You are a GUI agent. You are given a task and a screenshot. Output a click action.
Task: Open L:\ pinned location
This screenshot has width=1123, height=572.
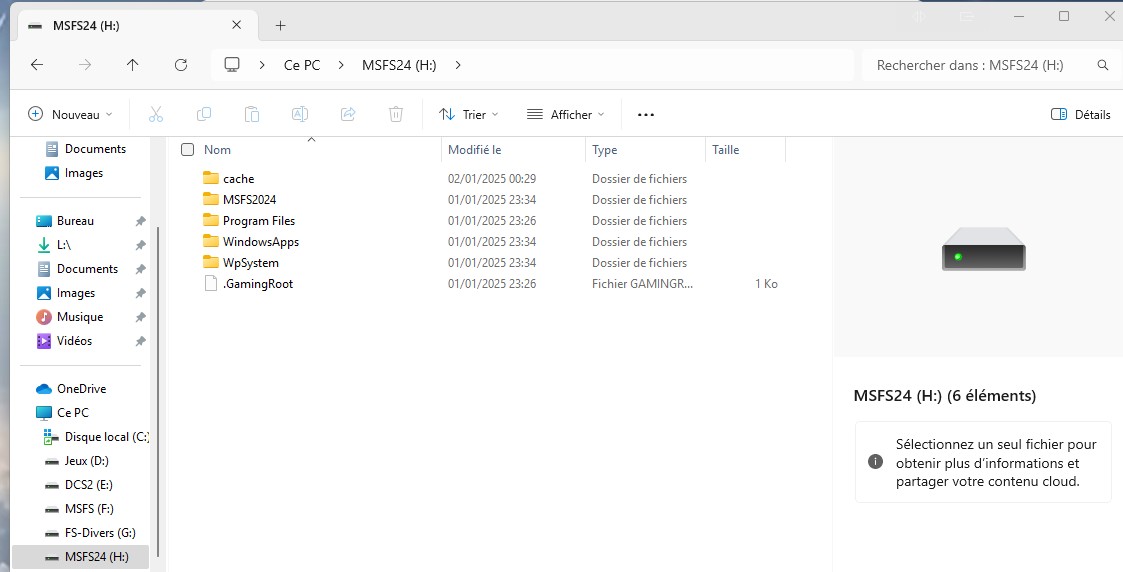(54, 245)
